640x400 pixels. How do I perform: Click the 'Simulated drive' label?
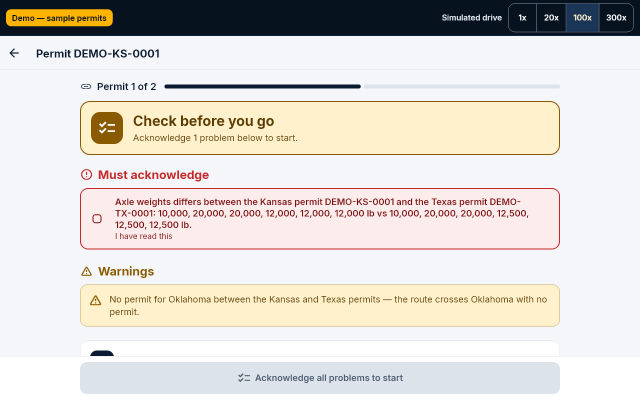pyautogui.click(x=471, y=18)
